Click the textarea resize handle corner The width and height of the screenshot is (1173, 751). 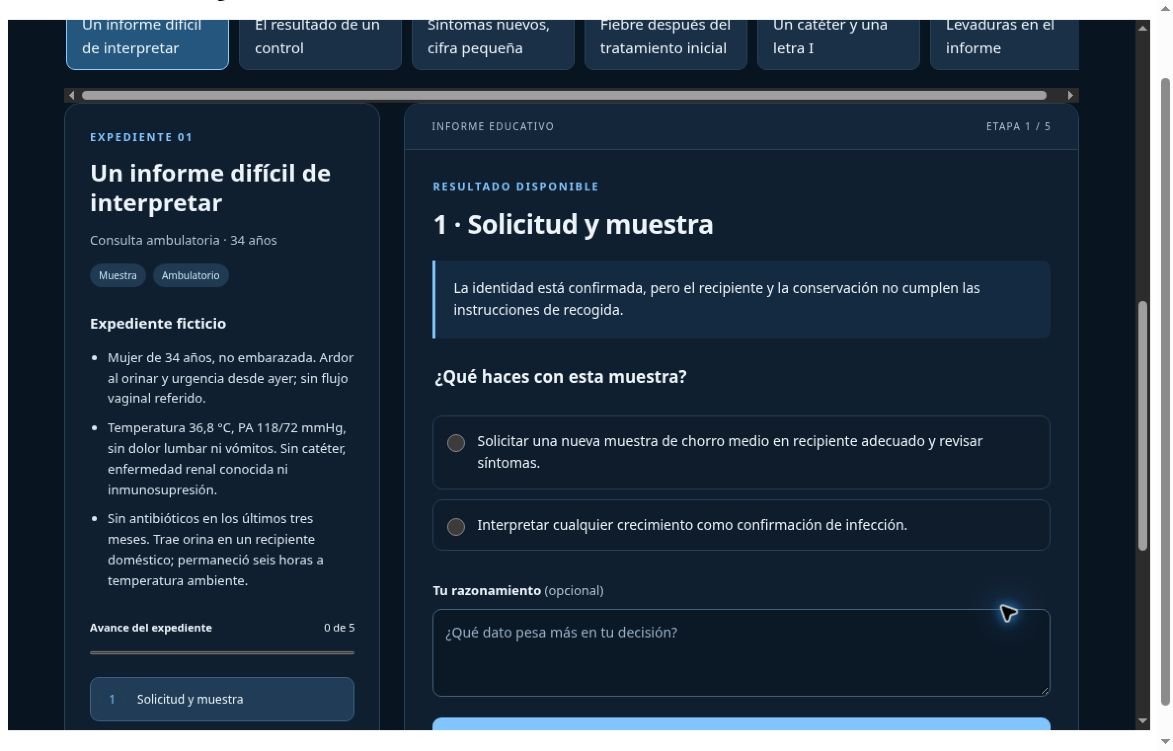[x=1044, y=690]
